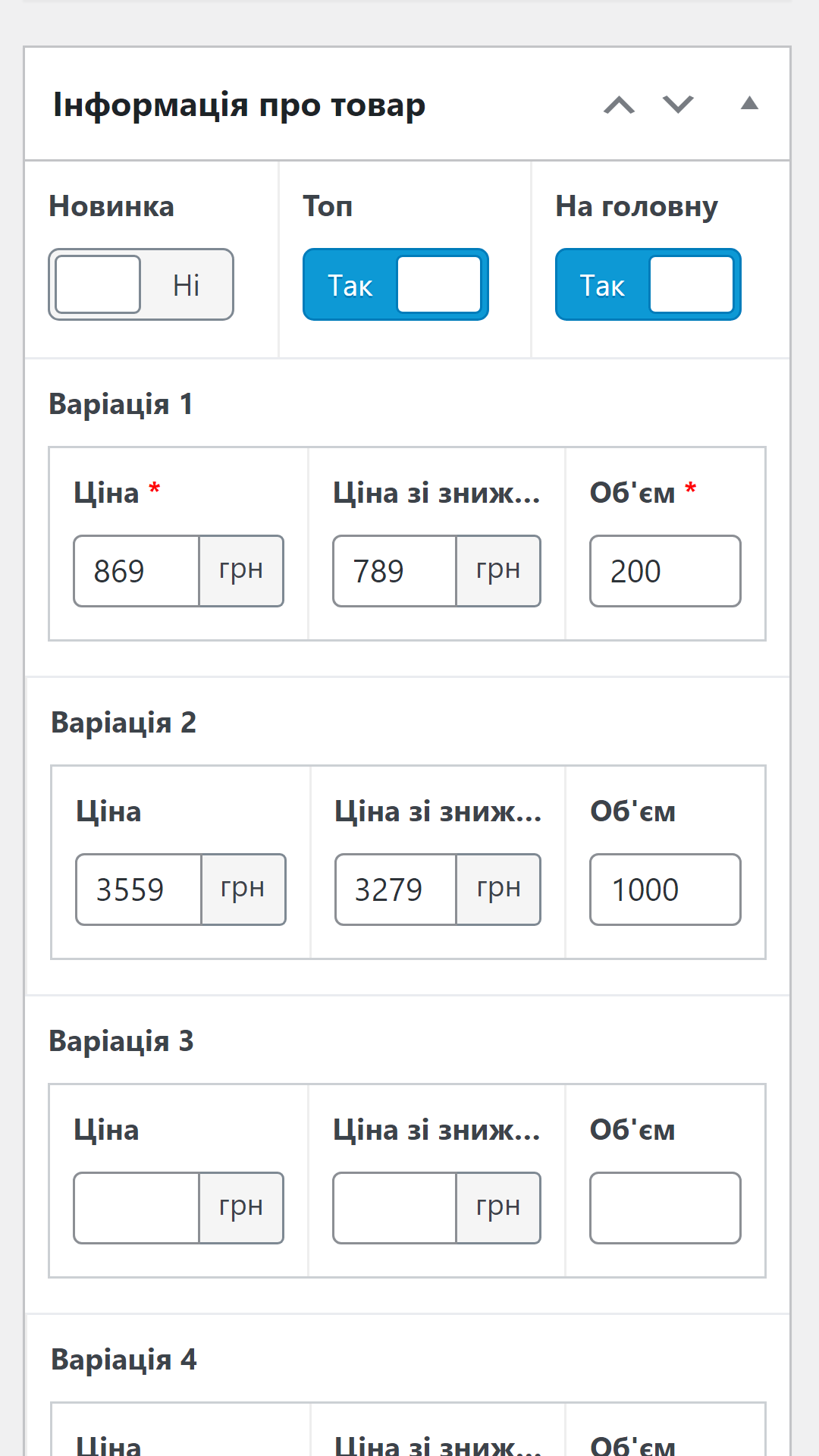Click the Інформація про товар heading
The image size is (819, 1456).
pyautogui.click(x=239, y=105)
